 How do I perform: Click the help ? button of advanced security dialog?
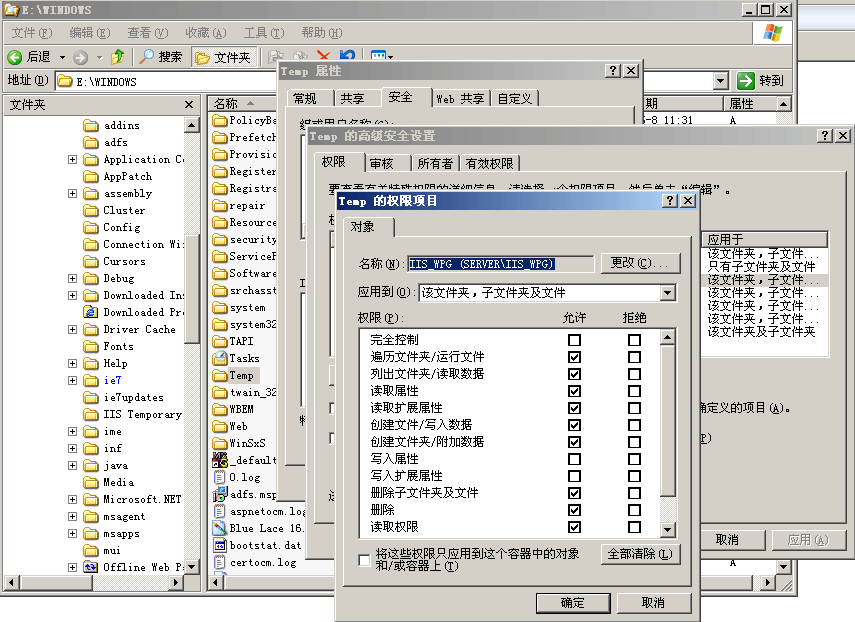tap(825, 135)
